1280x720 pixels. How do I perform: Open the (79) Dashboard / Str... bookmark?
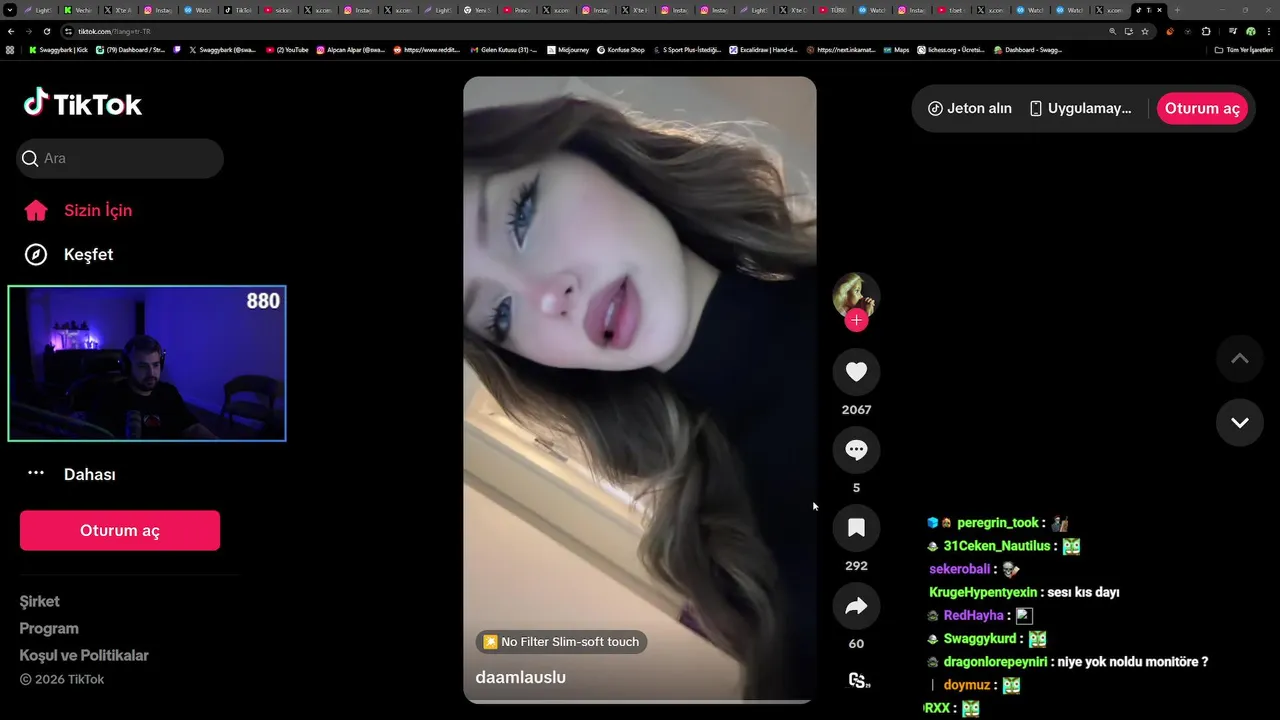click(x=130, y=50)
